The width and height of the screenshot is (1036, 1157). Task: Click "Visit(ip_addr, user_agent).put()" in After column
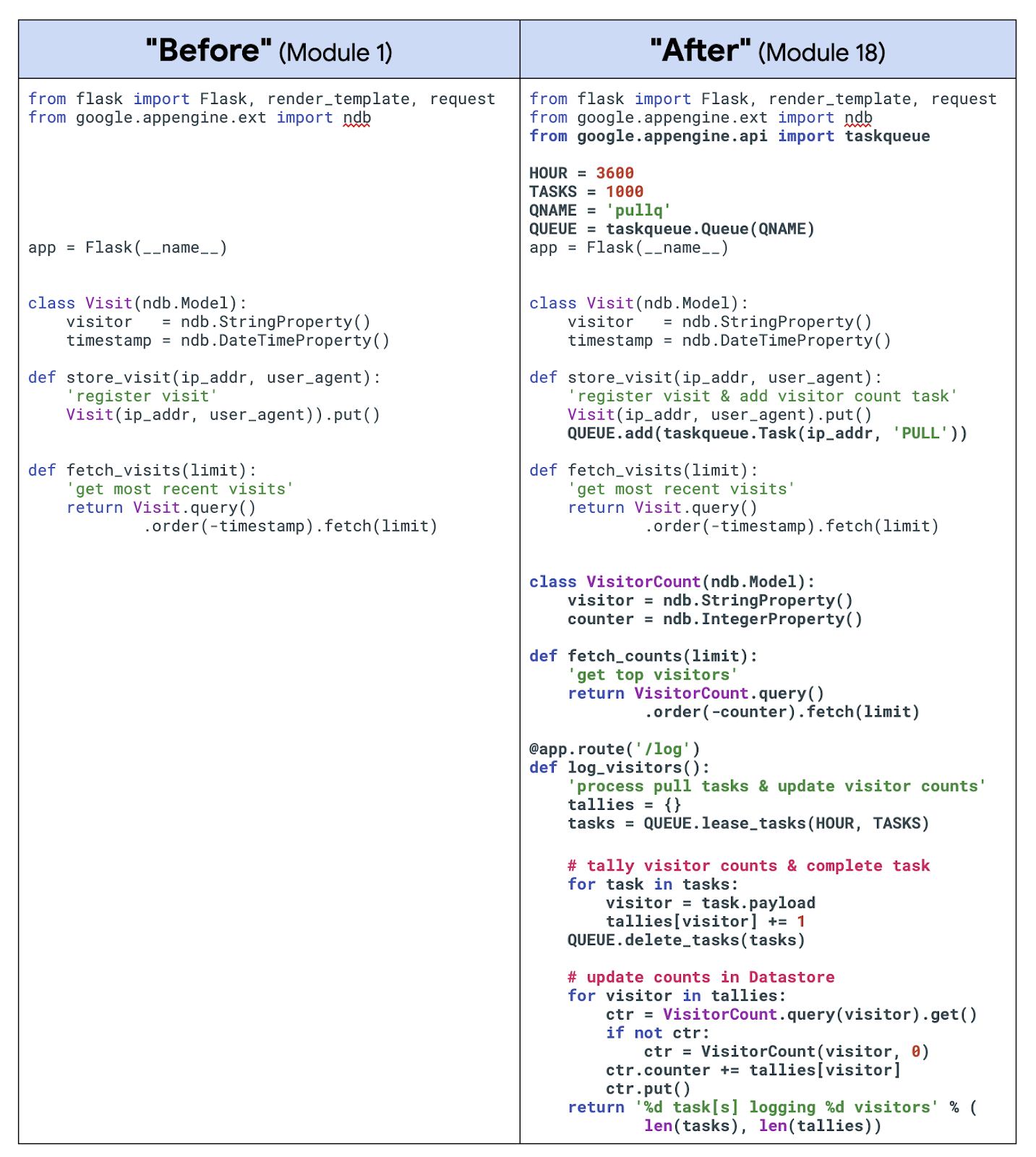point(719,414)
